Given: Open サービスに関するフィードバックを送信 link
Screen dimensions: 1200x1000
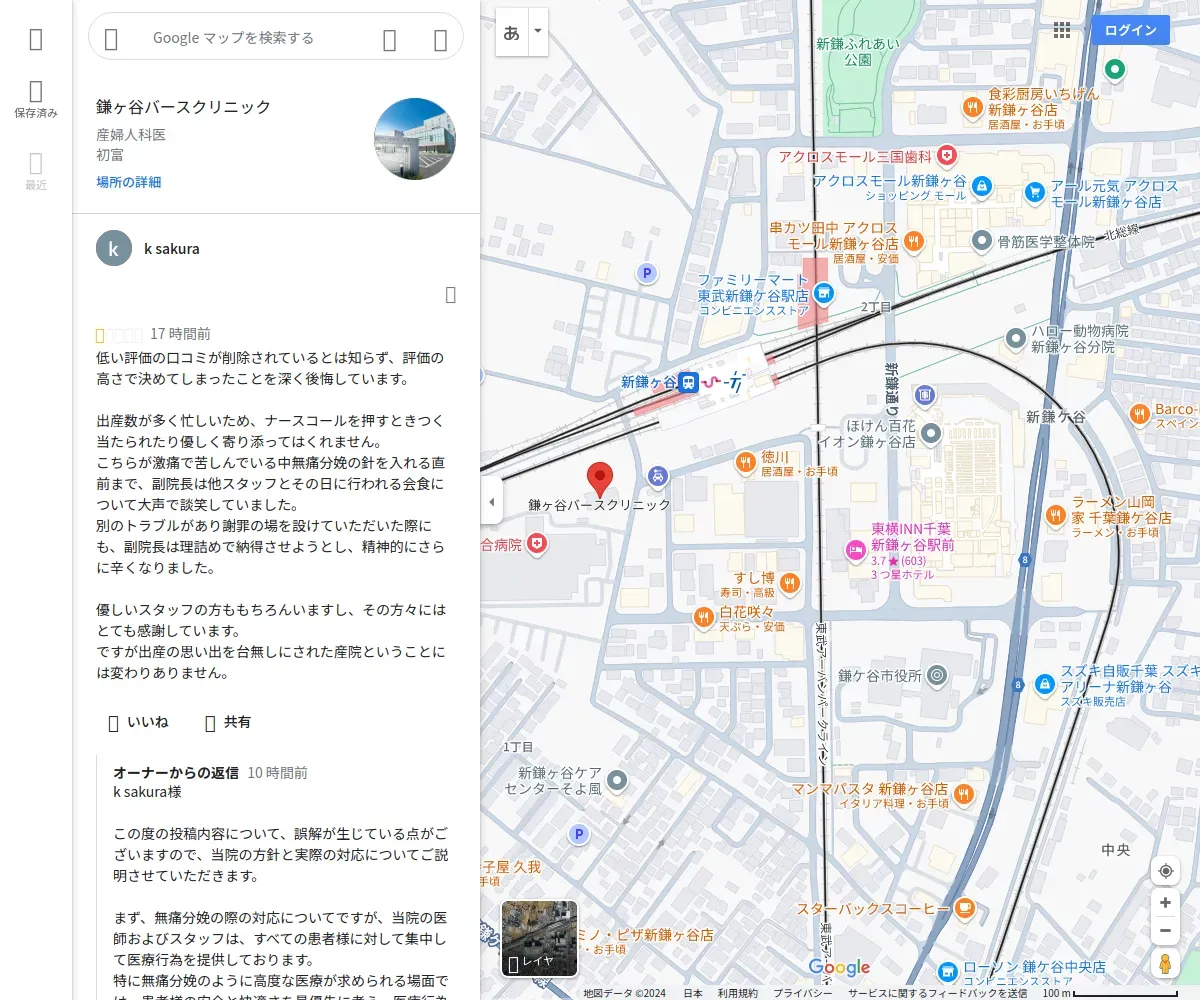Looking at the screenshot, I should click(937, 993).
